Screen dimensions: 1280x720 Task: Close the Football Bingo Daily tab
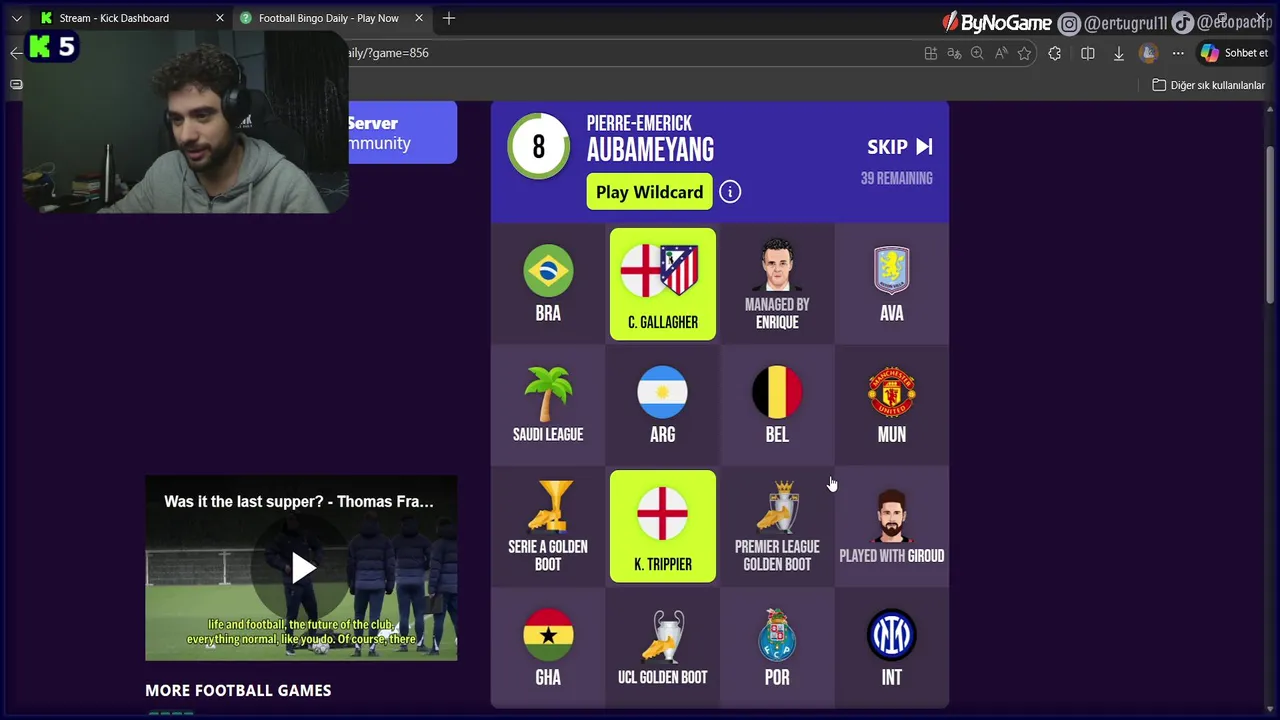click(x=419, y=18)
